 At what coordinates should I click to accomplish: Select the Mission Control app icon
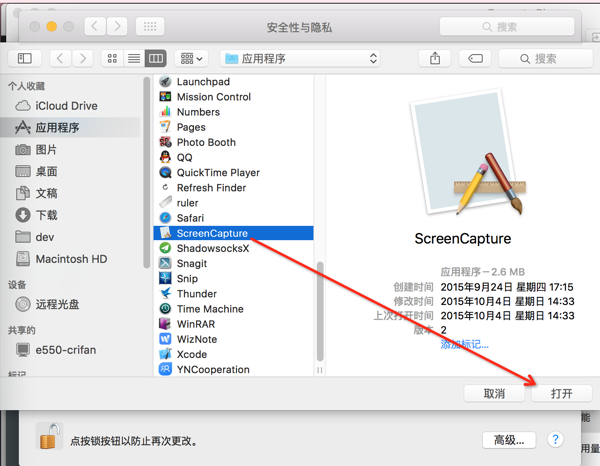coord(165,97)
